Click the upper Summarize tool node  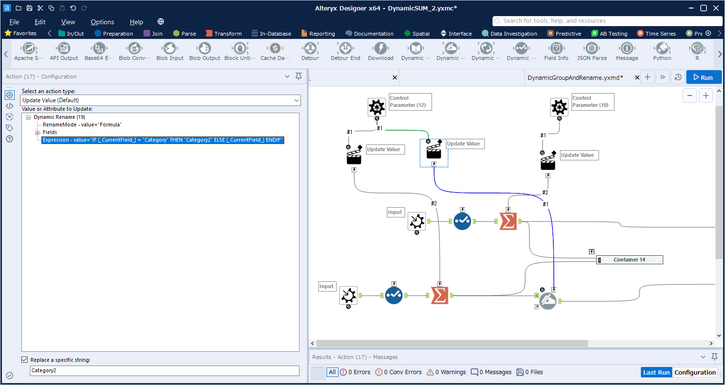pyautogui.click(x=508, y=222)
